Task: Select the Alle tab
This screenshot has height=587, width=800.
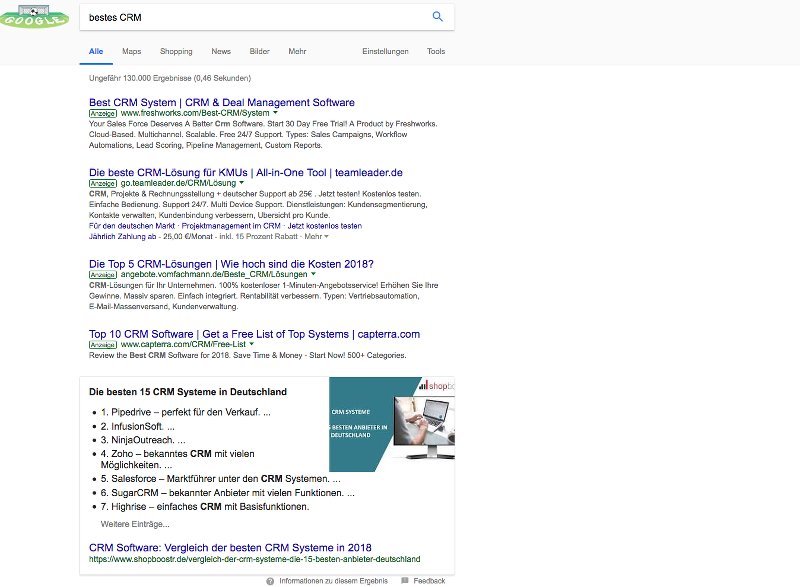Action: [x=96, y=51]
